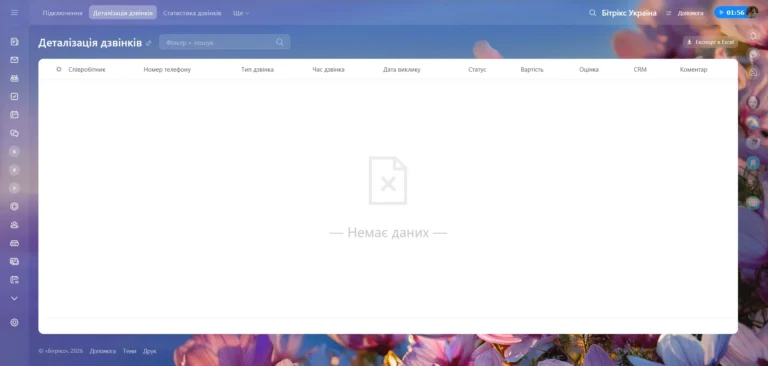Click the search magnifier in top bar
The image size is (768, 366).
click(x=593, y=13)
